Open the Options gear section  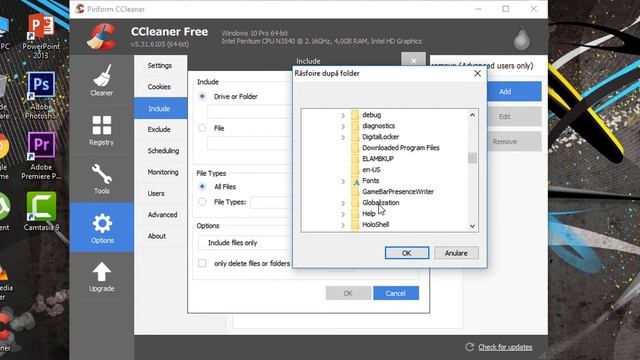102,227
